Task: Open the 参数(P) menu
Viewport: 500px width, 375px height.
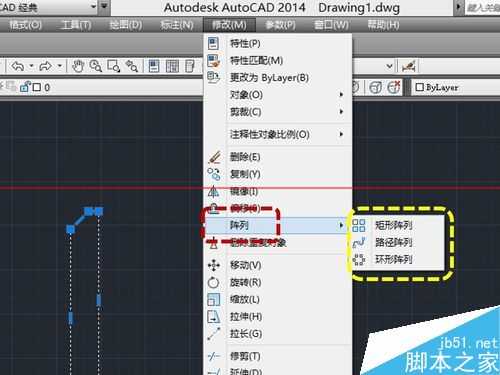Action: click(x=280, y=25)
